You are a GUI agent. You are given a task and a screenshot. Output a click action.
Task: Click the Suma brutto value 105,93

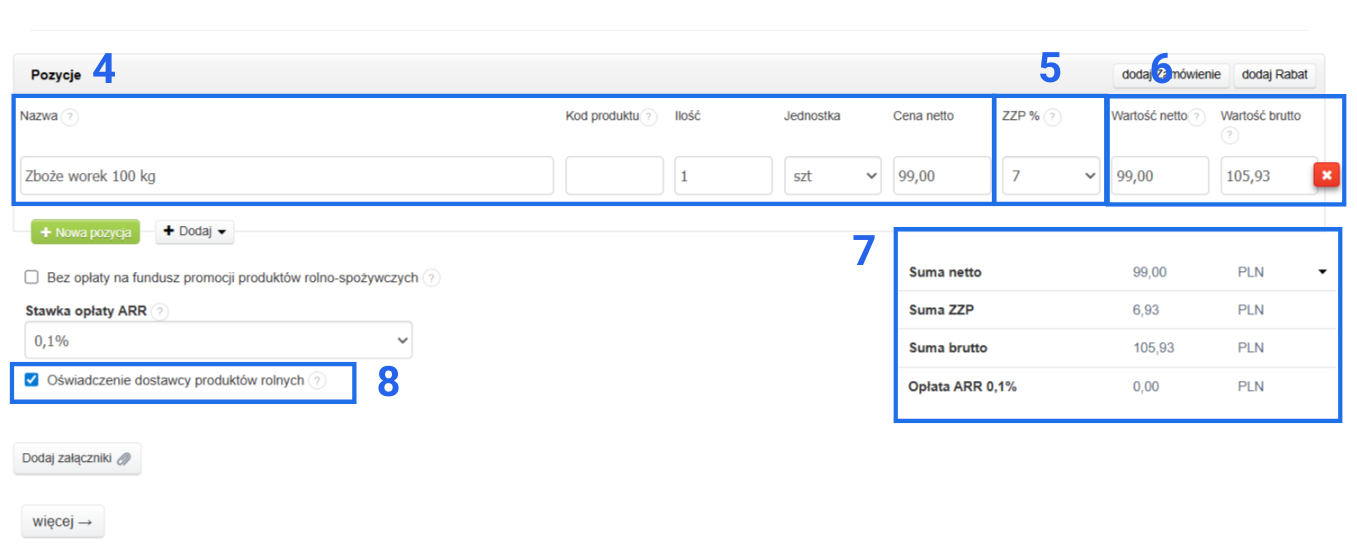coord(1153,348)
